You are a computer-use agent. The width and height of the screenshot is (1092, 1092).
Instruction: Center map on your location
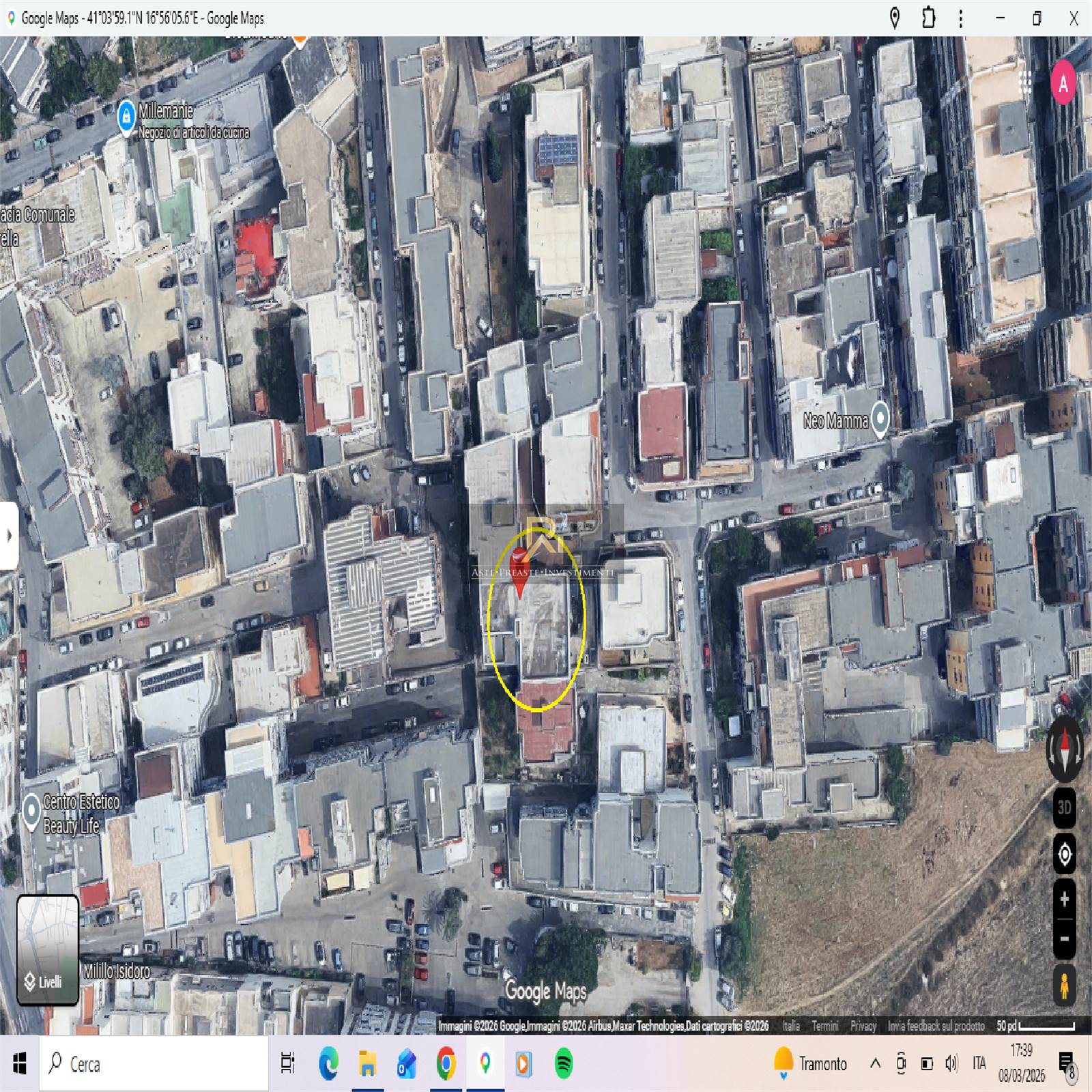1064,854
